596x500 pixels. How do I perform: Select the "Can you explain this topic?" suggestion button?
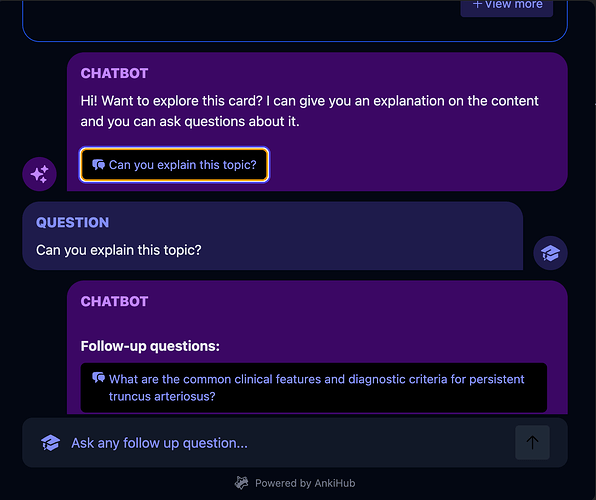[174, 165]
